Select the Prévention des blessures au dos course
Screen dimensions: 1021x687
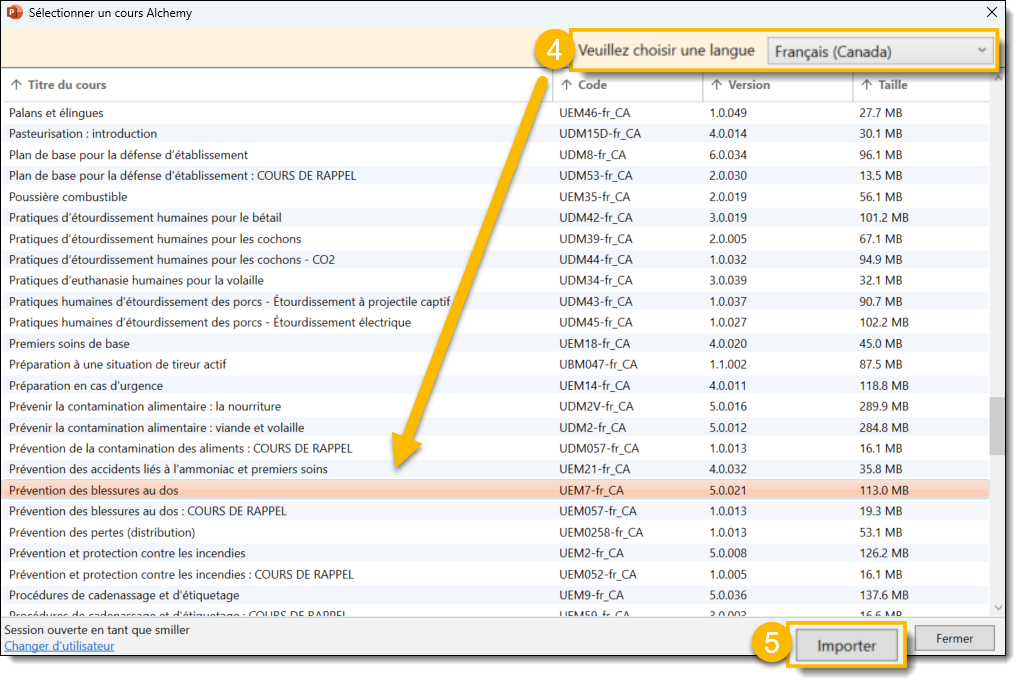(x=94, y=490)
